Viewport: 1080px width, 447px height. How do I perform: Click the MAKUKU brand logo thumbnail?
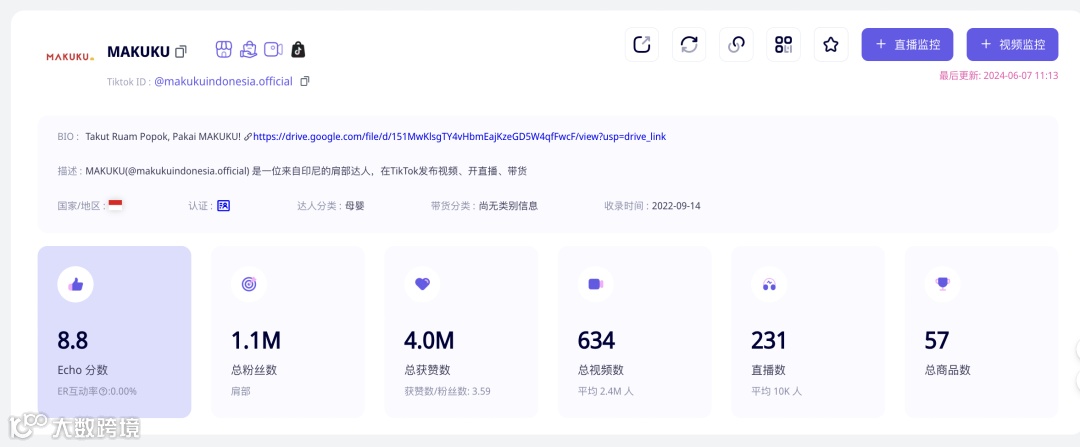[x=70, y=57]
